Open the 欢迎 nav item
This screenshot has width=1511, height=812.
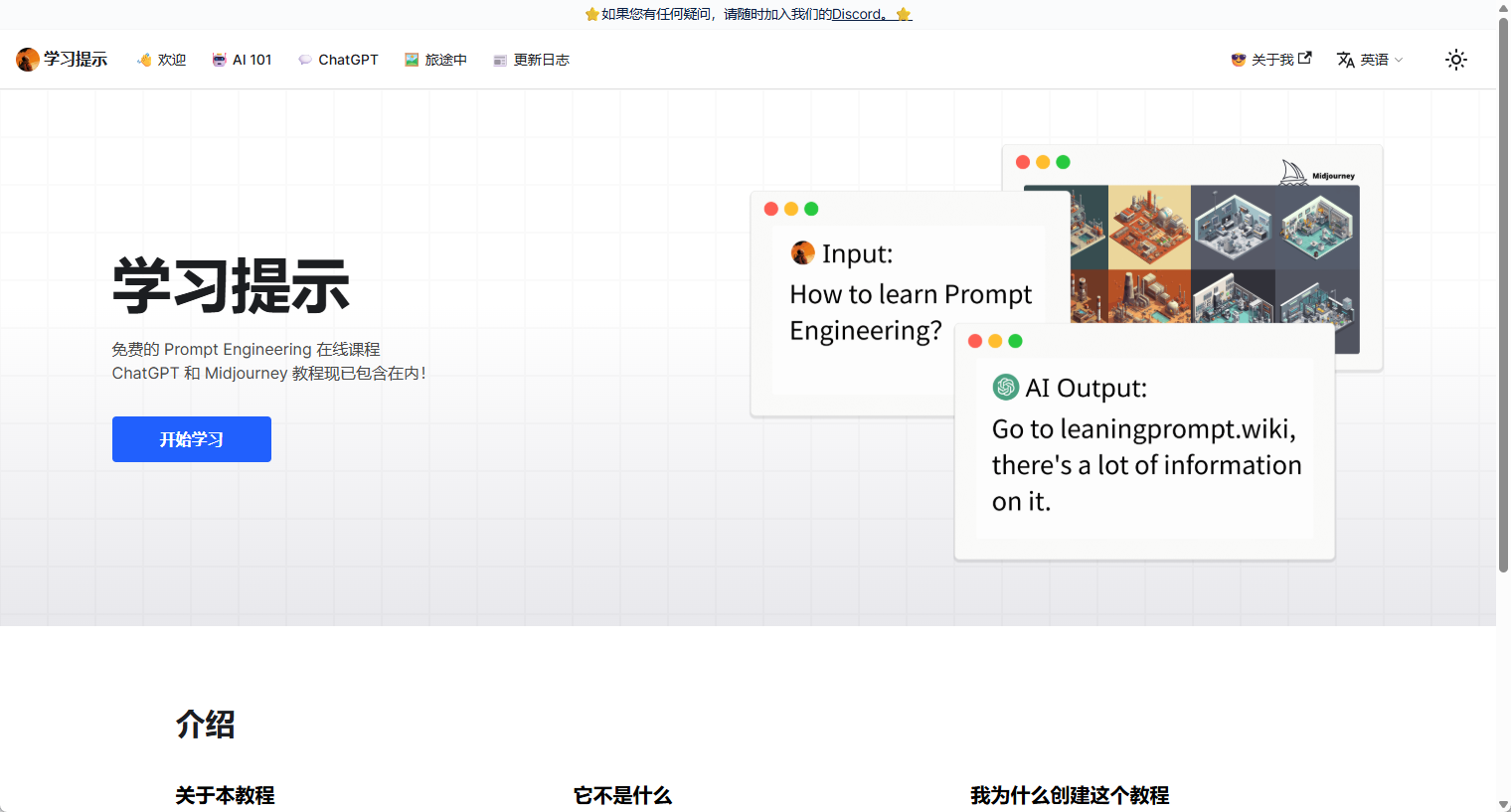point(162,60)
